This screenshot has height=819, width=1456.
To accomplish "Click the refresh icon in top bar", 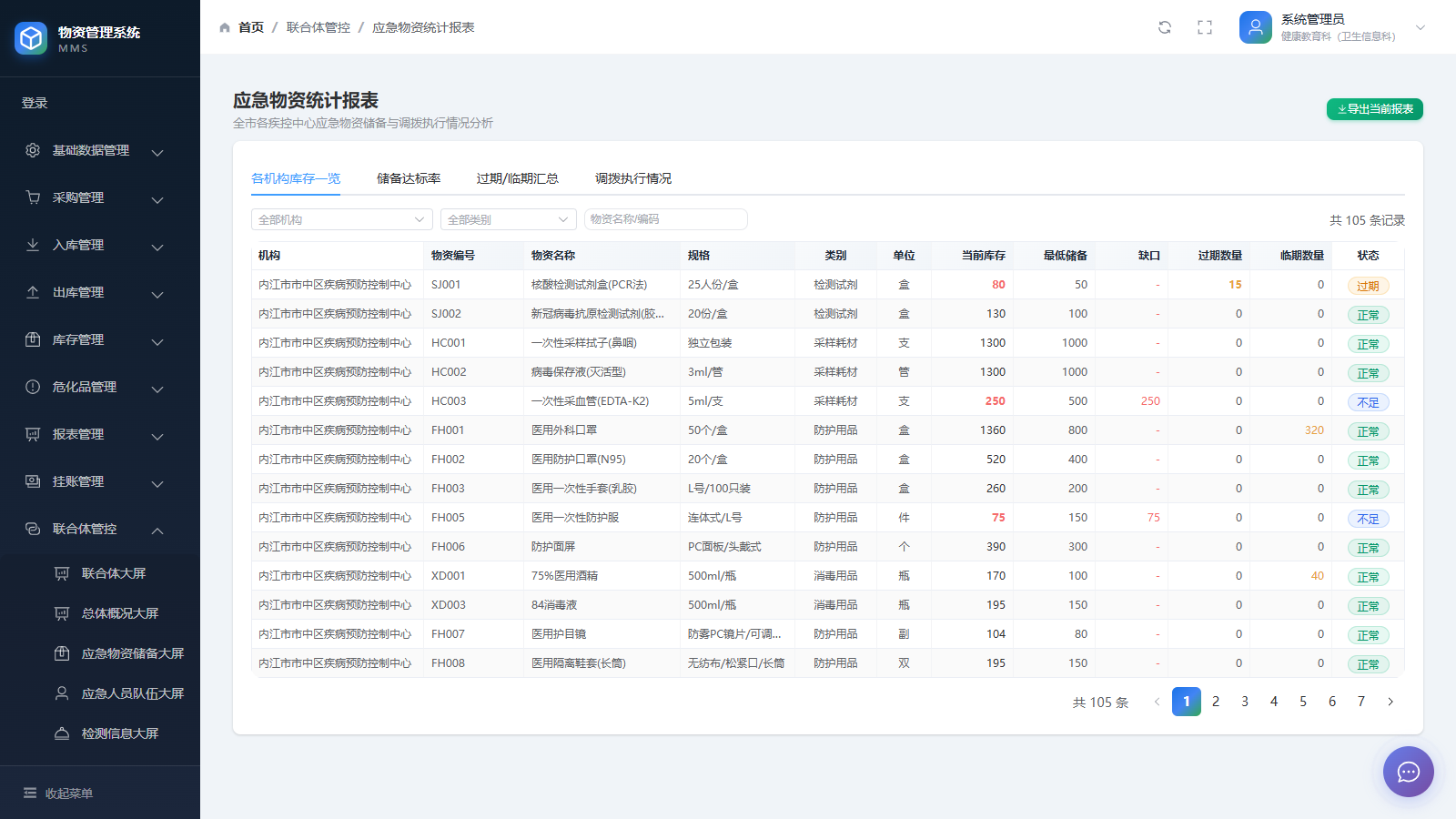I will tap(1165, 27).
